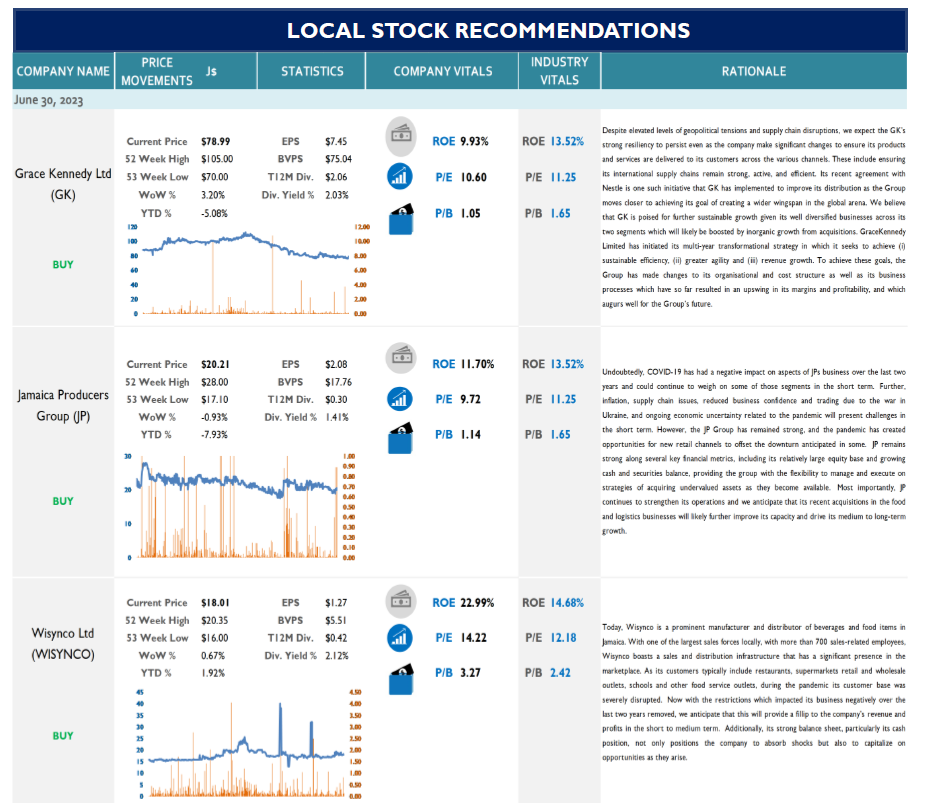Click Wisynco current price $18.01
This screenshot has width=934, height=803.
[x=216, y=603]
